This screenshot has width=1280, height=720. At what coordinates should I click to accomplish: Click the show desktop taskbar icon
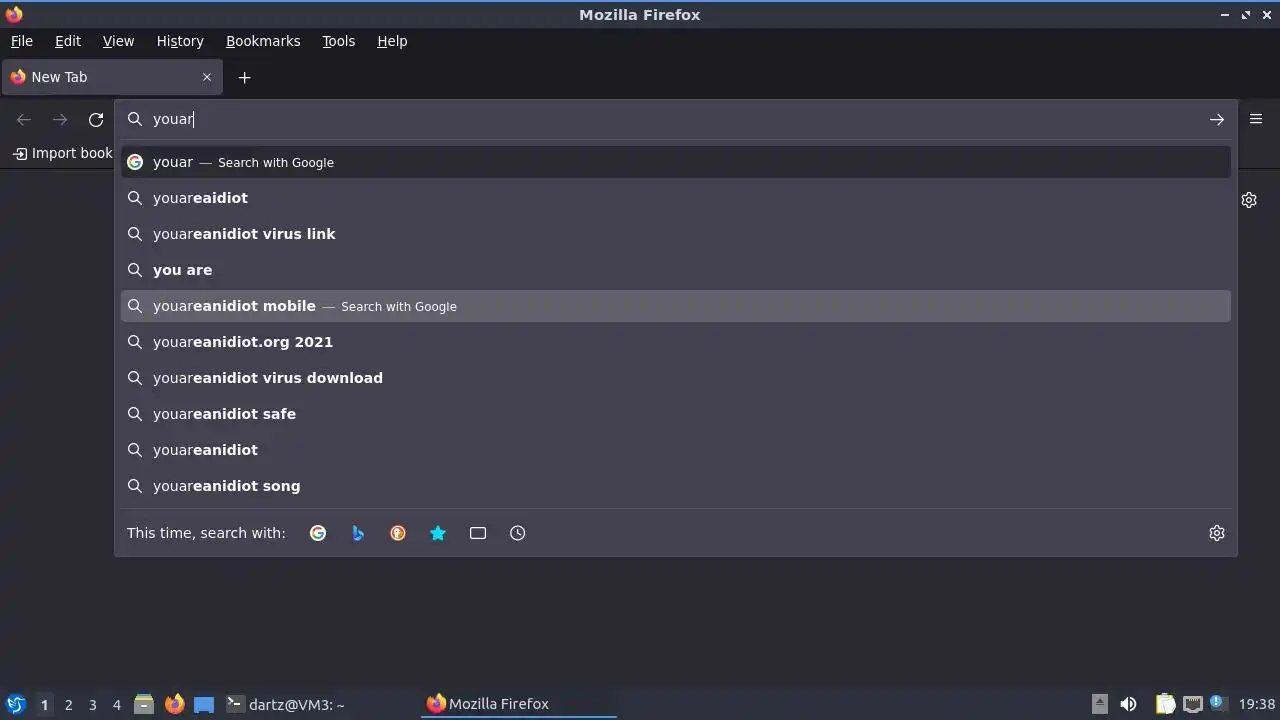point(204,704)
